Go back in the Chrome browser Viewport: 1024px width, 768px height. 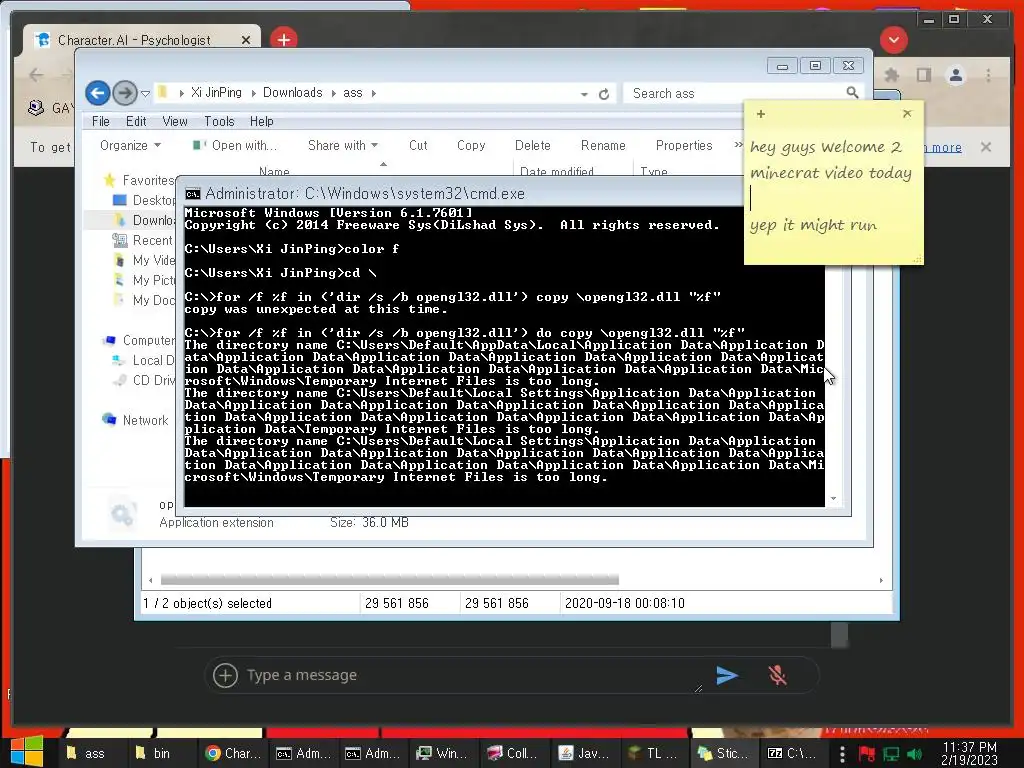click(x=37, y=75)
